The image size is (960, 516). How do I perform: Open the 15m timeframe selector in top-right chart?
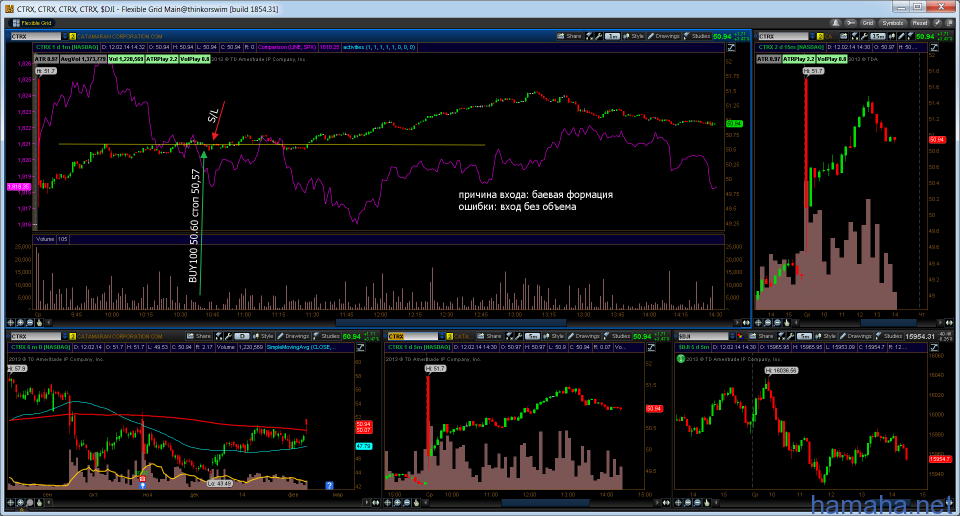pyautogui.click(x=878, y=36)
